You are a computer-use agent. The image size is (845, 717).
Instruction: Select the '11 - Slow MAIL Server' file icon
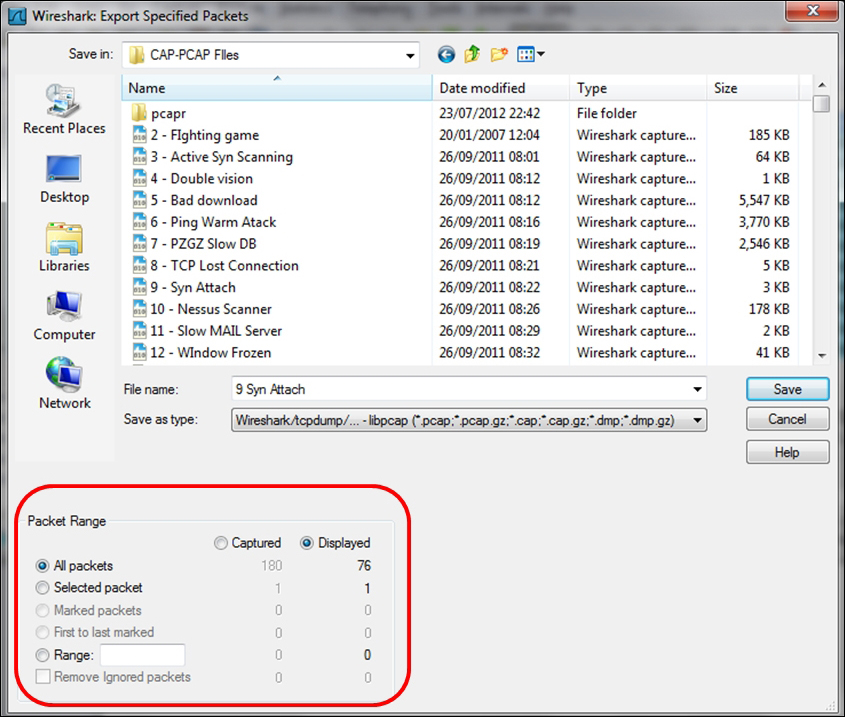pos(140,330)
